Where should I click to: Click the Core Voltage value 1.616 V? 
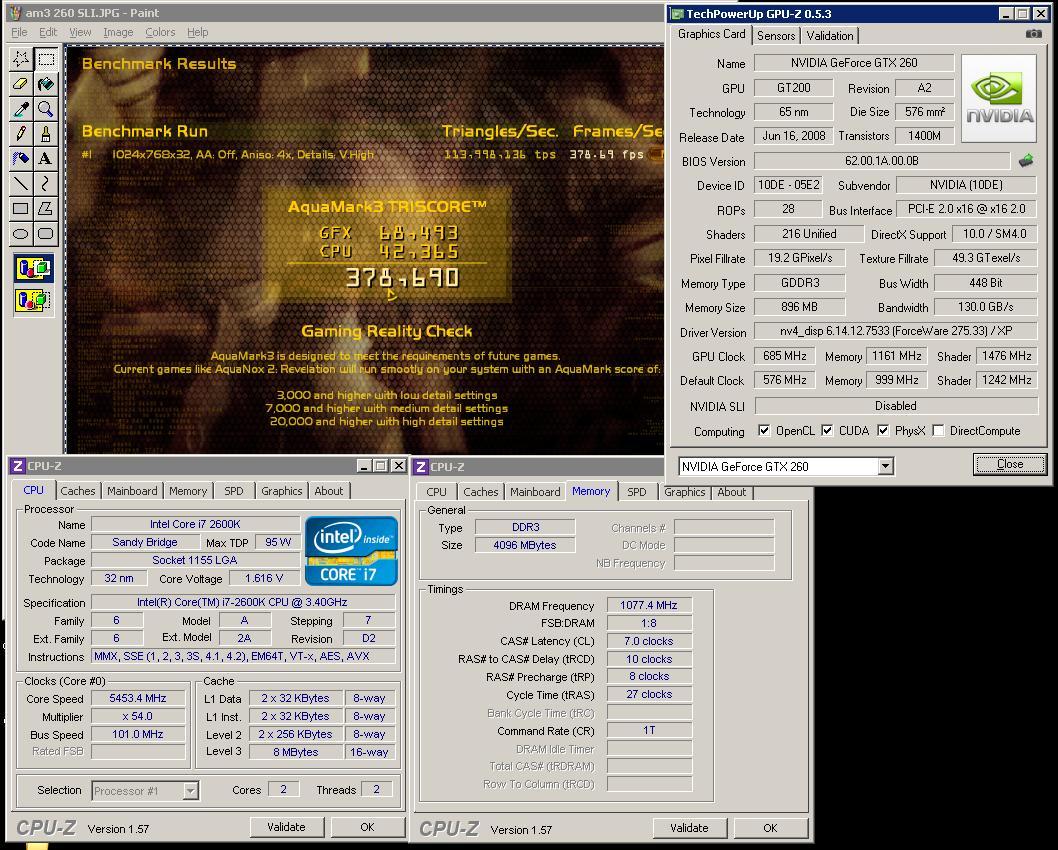click(264, 578)
